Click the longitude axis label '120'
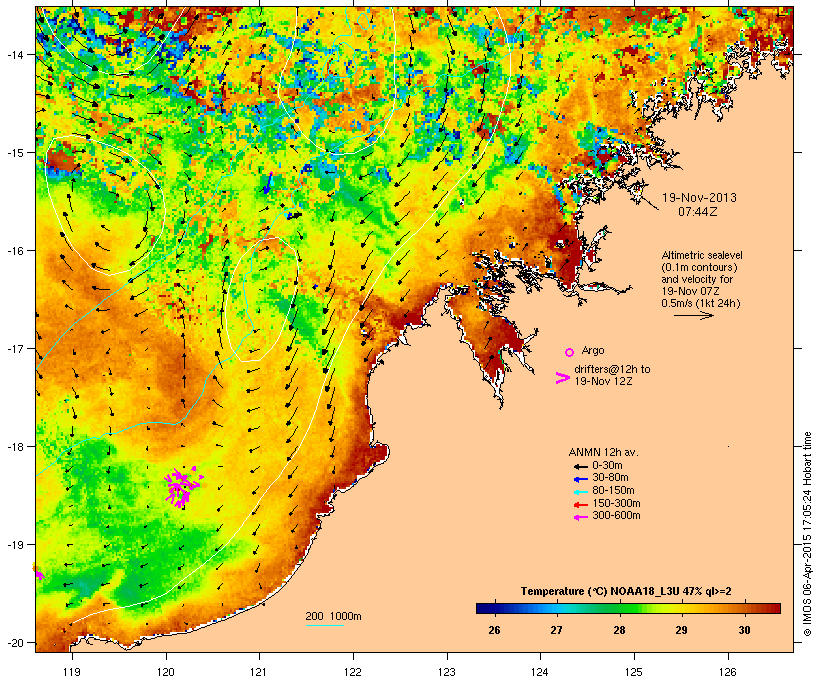The height and width of the screenshot is (680, 820). pos(166,672)
